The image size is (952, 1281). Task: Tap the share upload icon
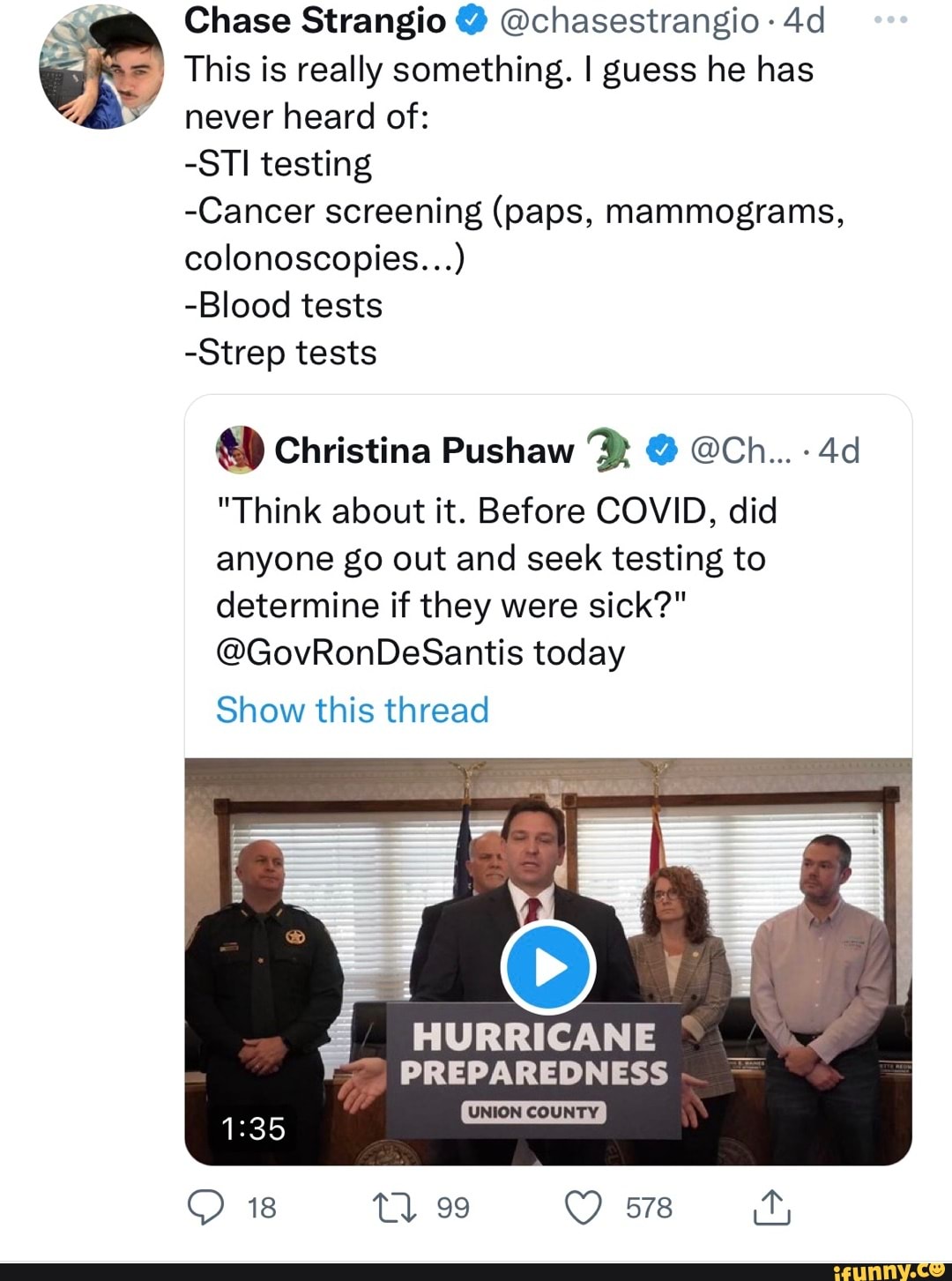(771, 1207)
